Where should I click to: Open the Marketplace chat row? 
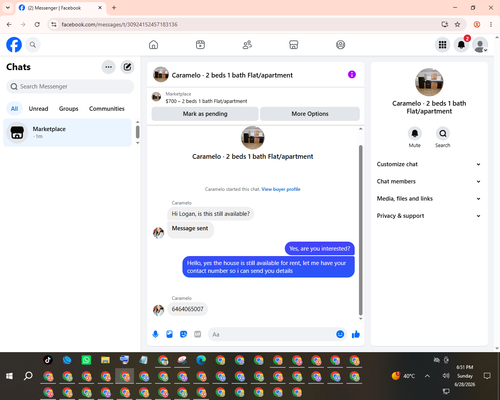pyautogui.click(x=67, y=133)
